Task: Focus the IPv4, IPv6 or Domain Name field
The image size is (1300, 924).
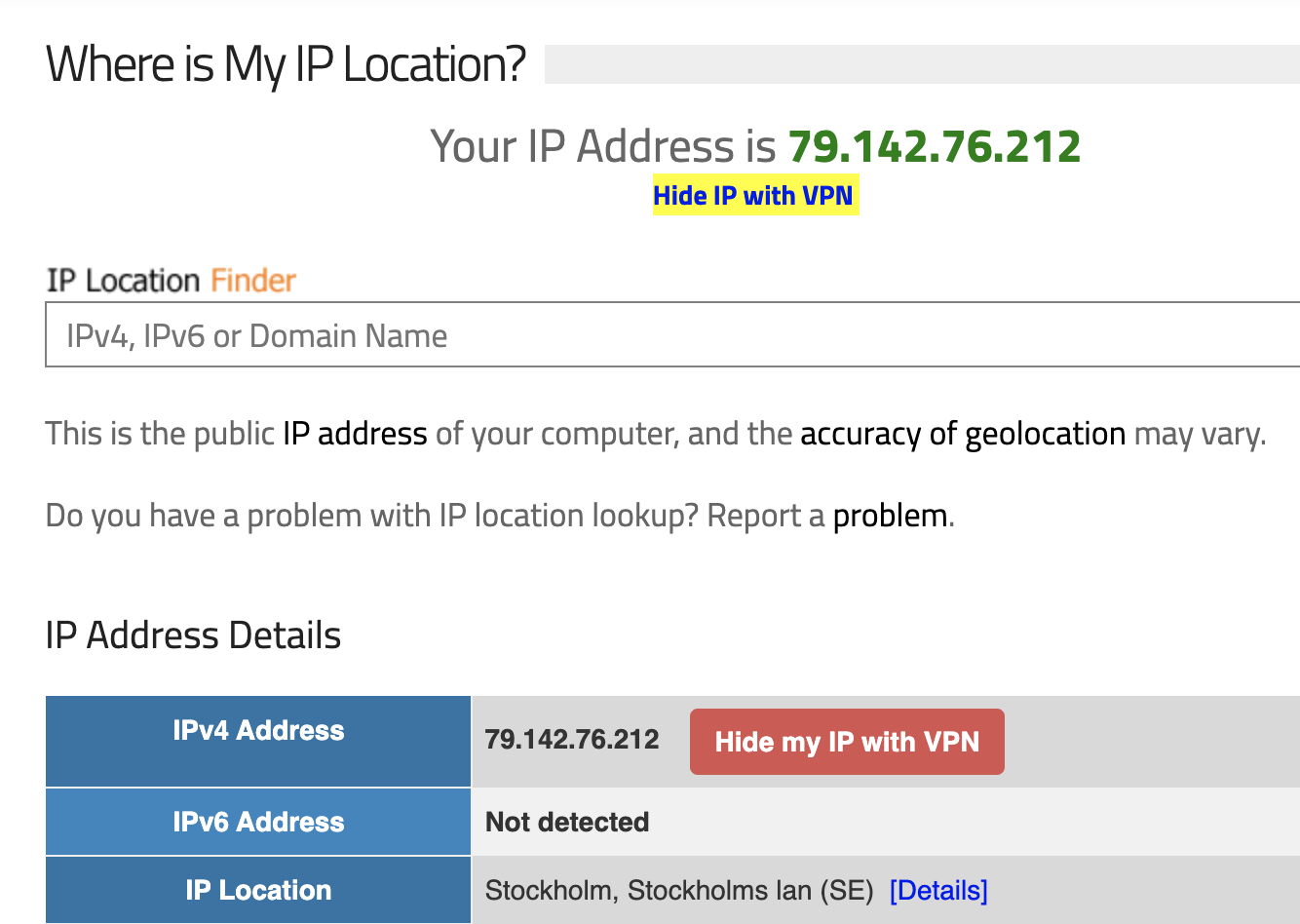Action: pos(672,335)
